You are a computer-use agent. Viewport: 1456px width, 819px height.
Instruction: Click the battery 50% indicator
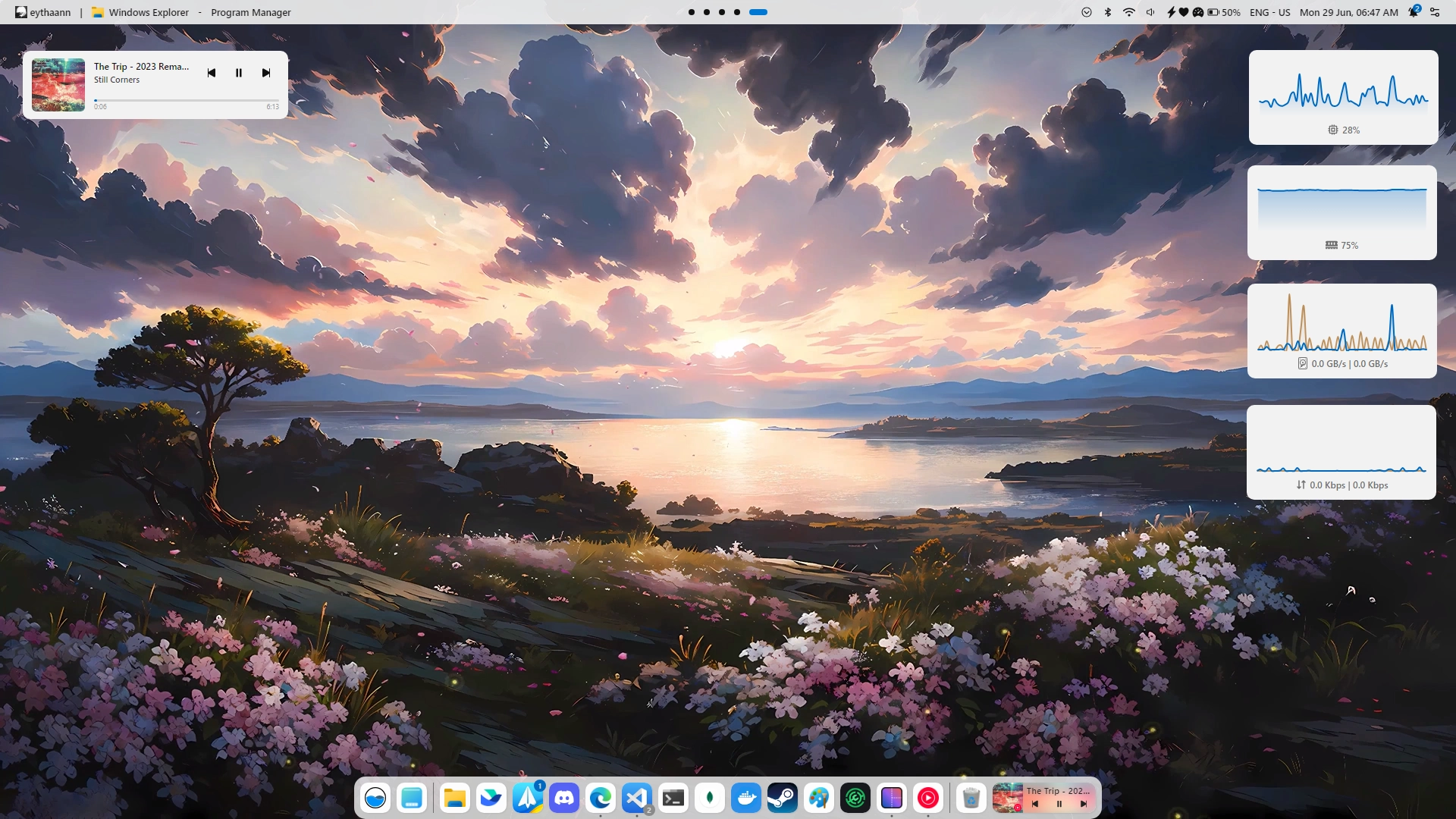(1224, 12)
